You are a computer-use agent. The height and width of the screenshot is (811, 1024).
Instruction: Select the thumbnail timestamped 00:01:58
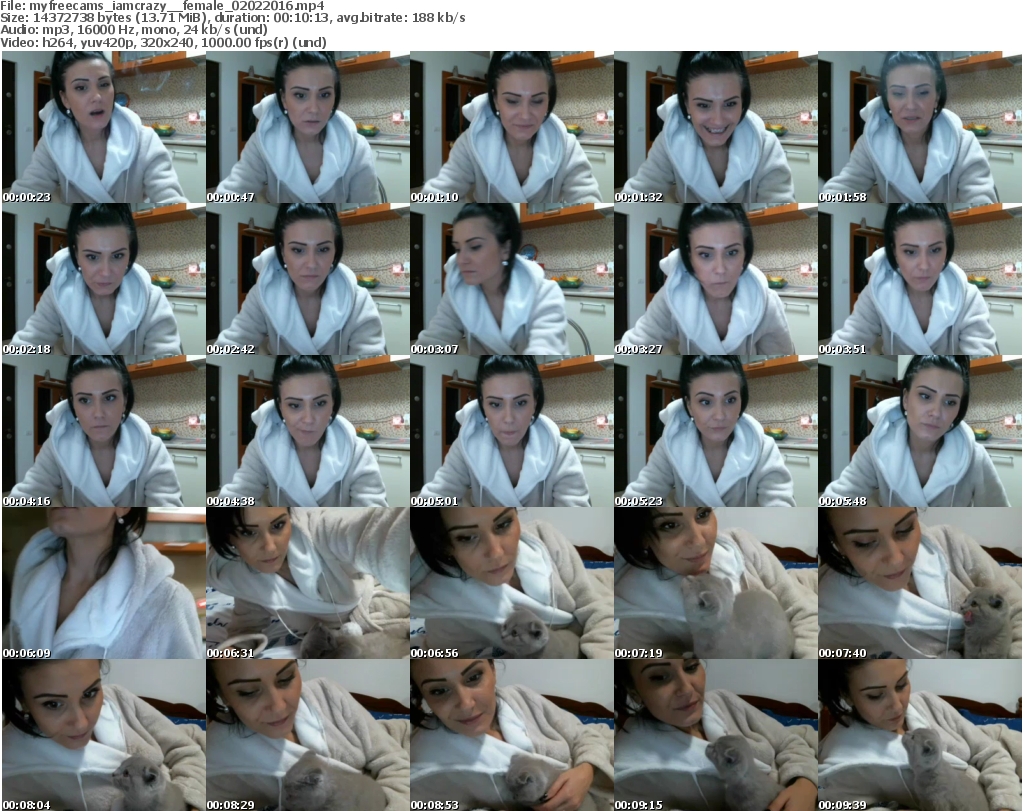pyautogui.click(x=920, y=127)
